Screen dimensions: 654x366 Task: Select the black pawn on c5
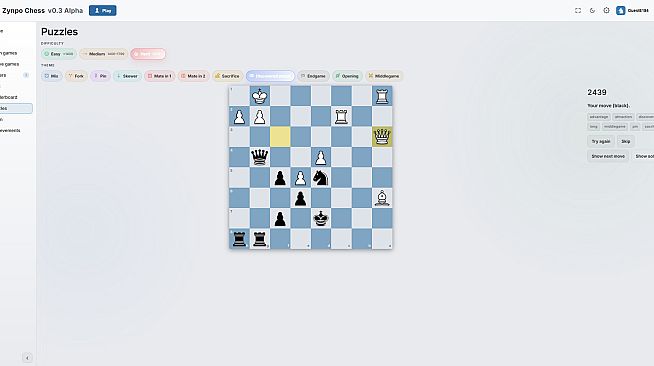pos(280,178)
